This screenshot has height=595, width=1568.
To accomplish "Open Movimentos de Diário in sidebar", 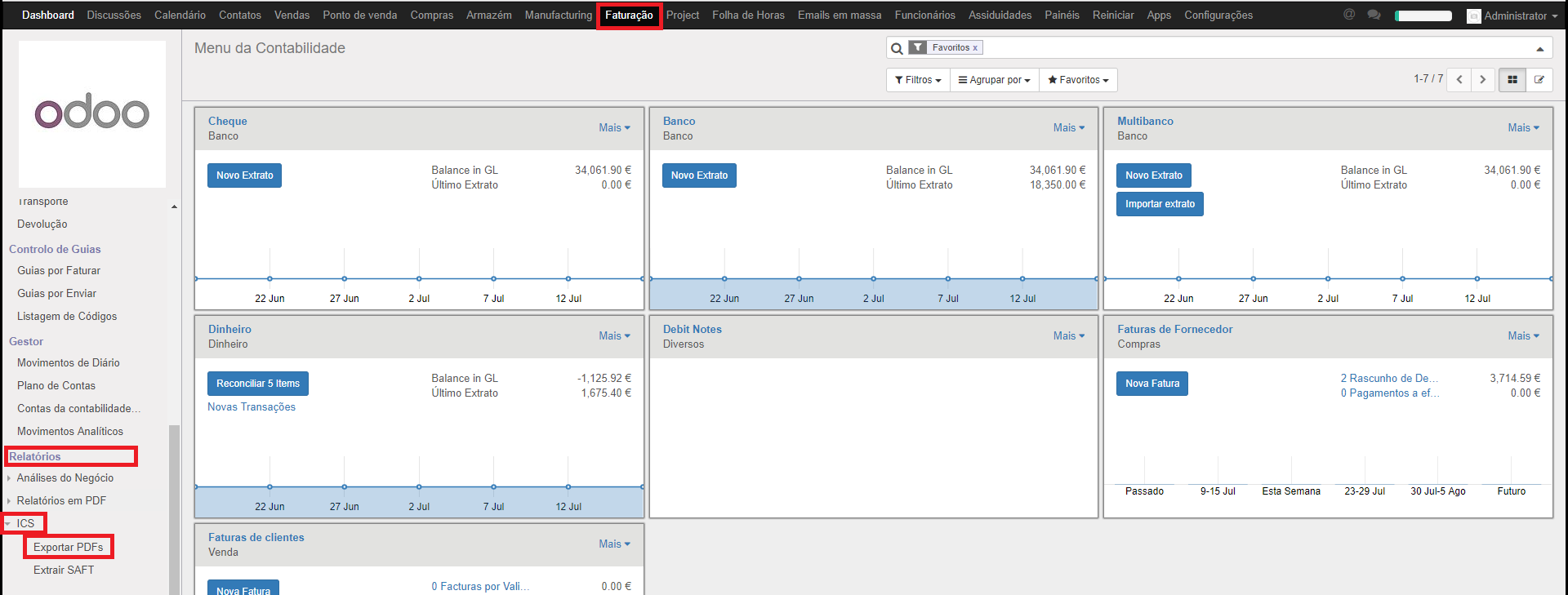I will pos(69,362).
